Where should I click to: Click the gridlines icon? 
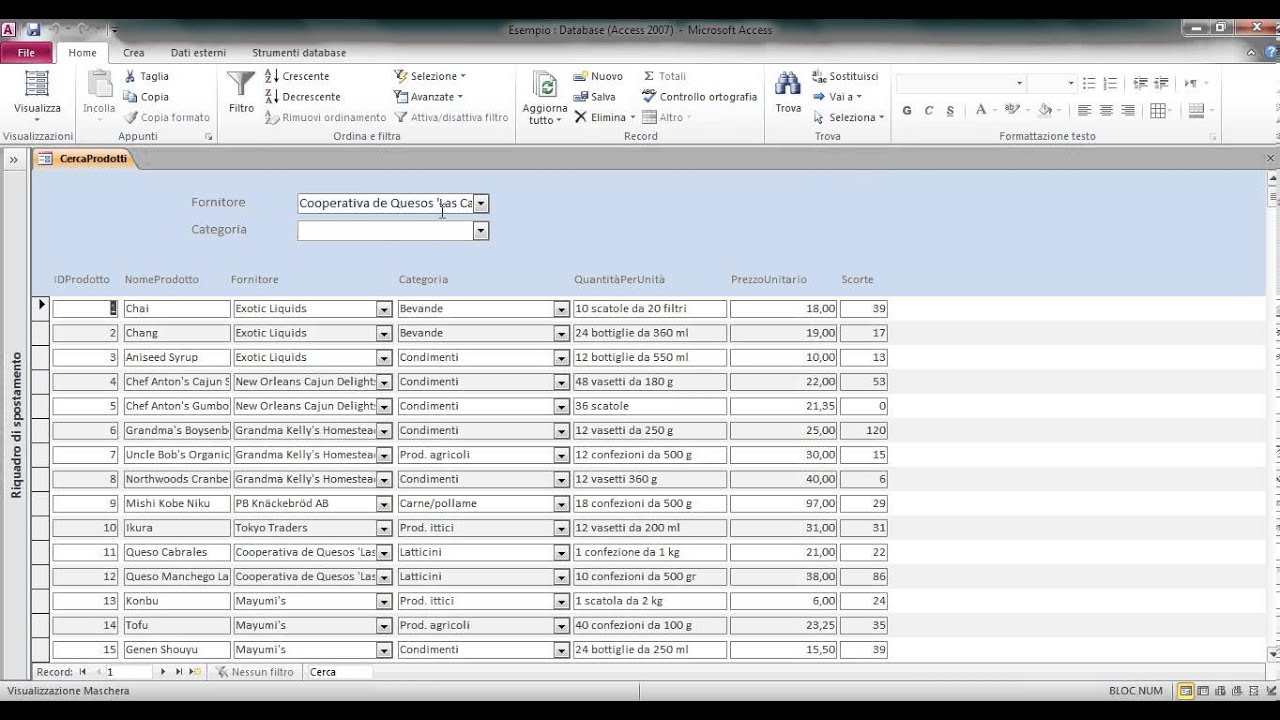[1159, 111]
